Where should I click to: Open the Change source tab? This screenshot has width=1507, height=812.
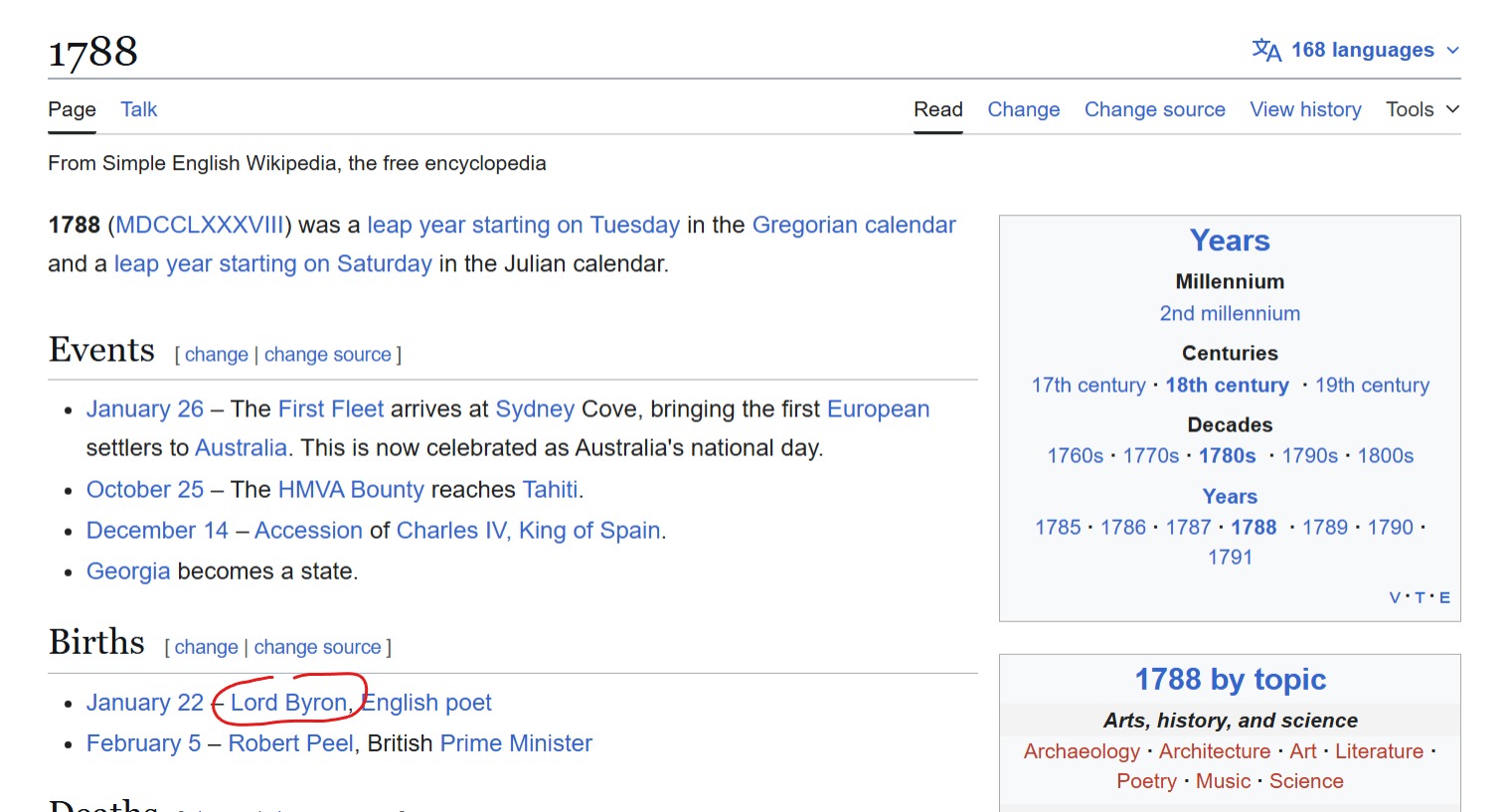click(1155, 109)
